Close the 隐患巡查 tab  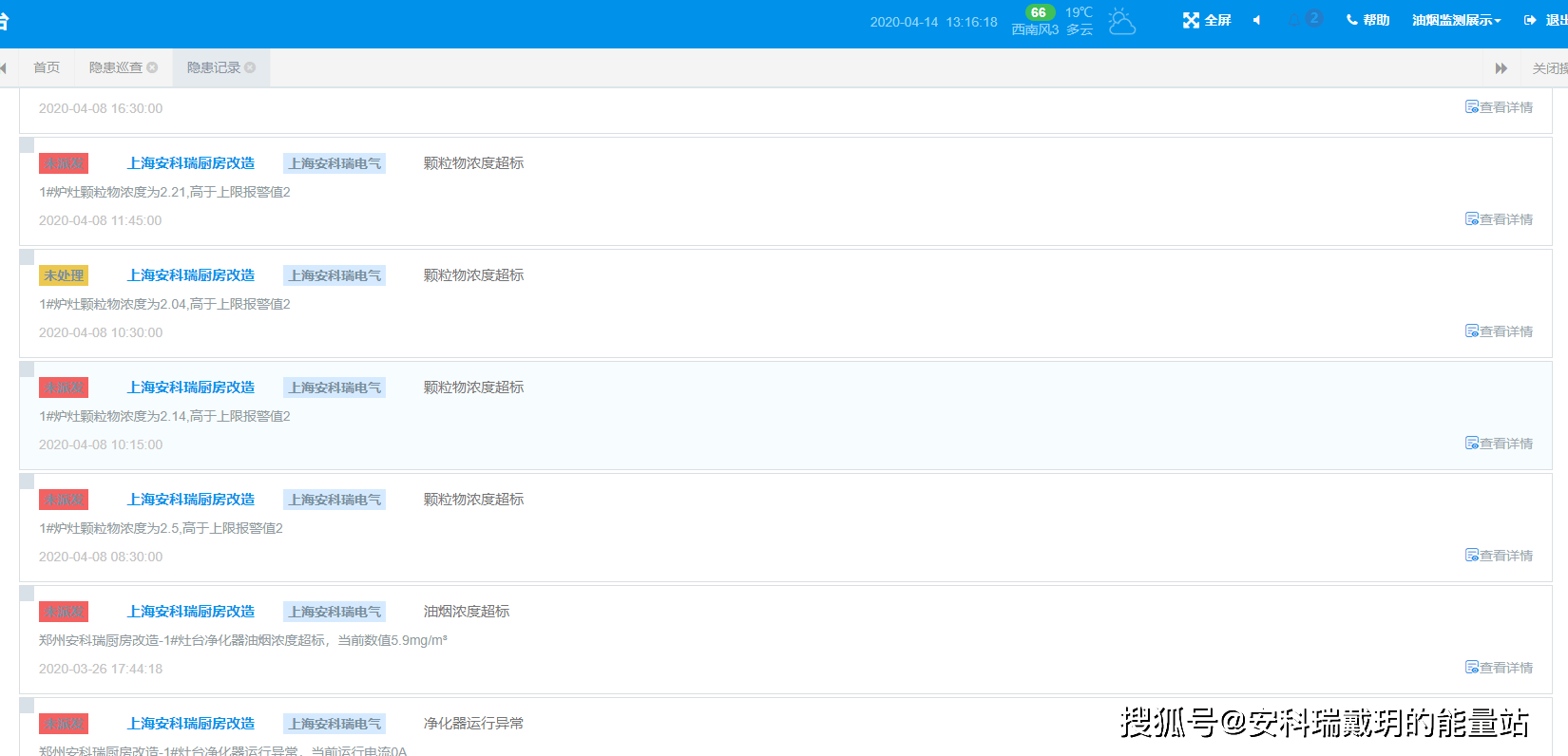pyautogui.click(x=152, y=67)
